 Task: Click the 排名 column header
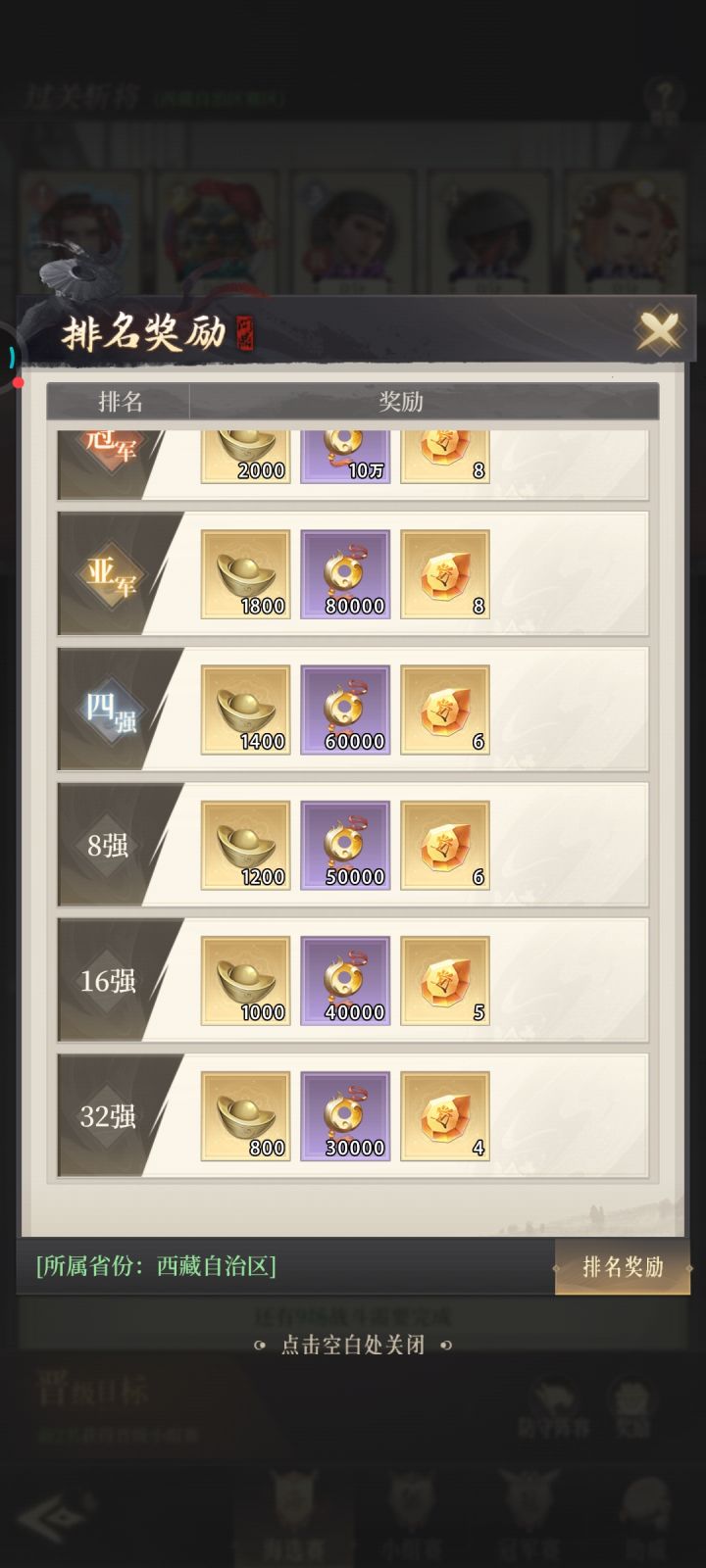(120, 401)
